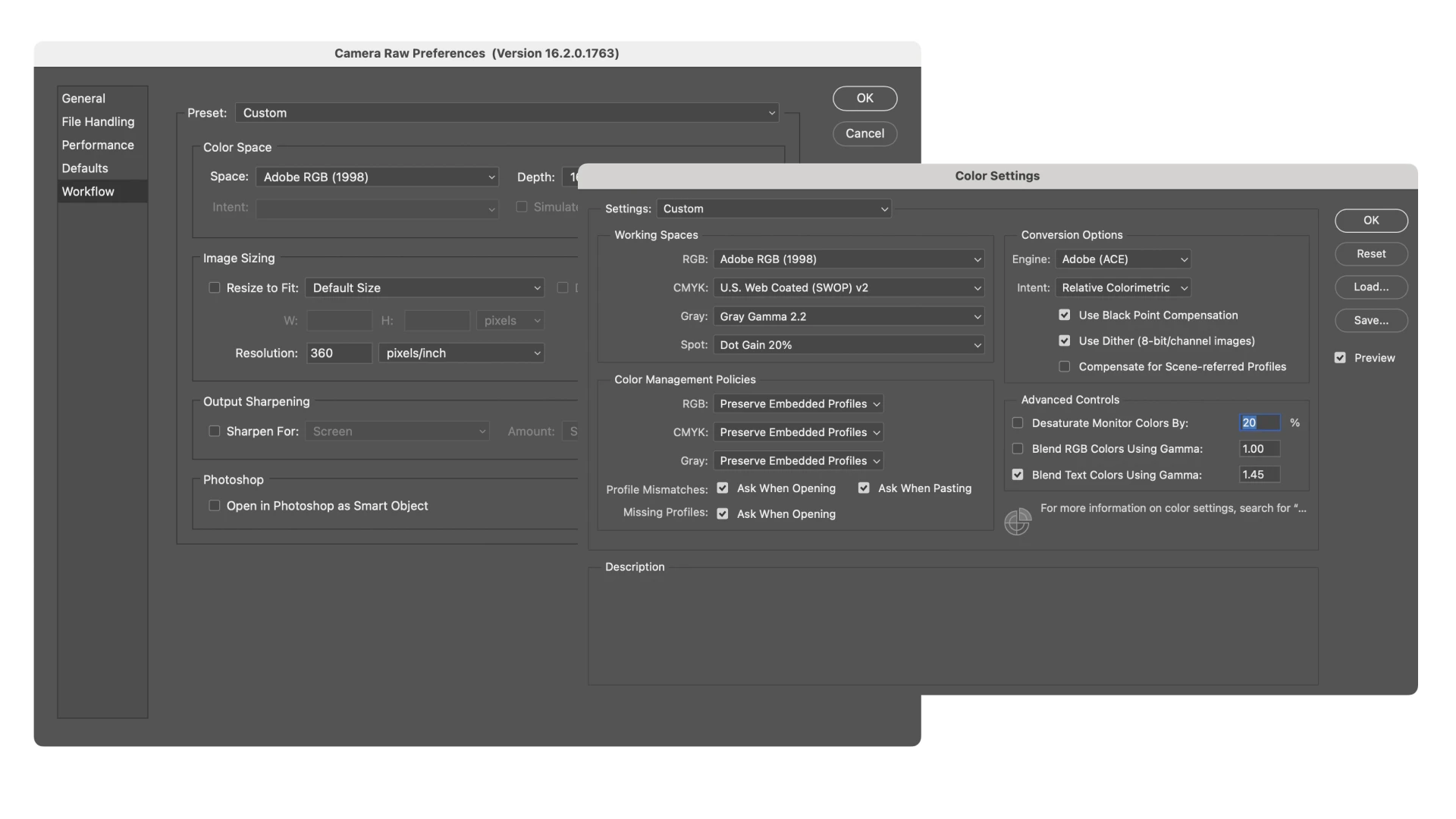This screenshot has height=819, width=1456.
Task: Open Sharpen For Screen dropdown
Action: [x=397, y=431]
